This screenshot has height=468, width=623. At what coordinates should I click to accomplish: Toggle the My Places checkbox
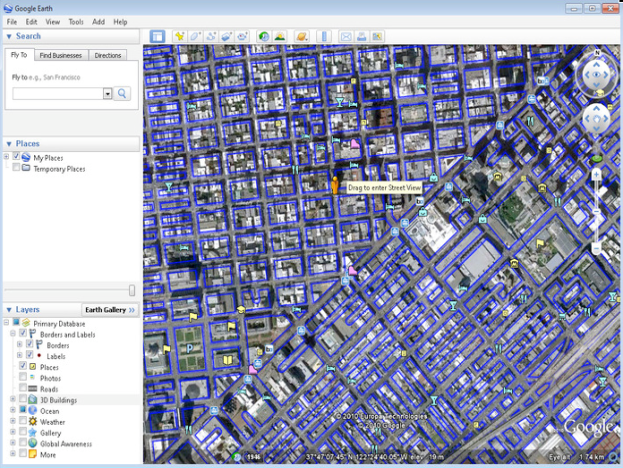(x=16, y=157)
